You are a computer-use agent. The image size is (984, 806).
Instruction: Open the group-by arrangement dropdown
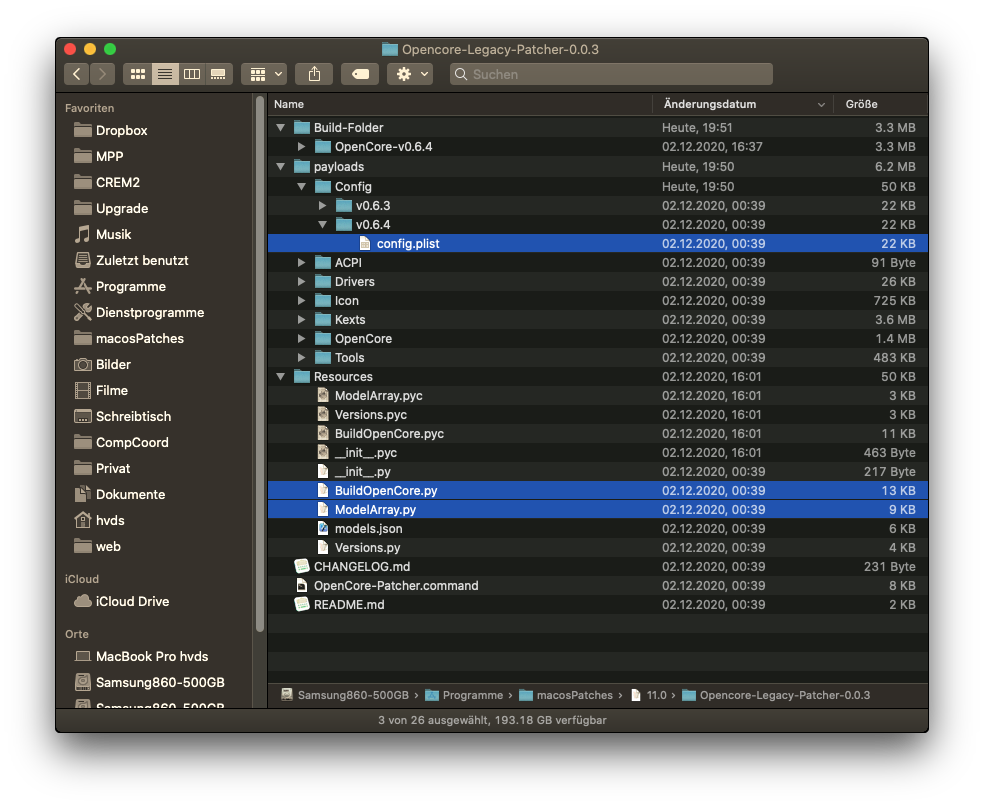(264, 74)
